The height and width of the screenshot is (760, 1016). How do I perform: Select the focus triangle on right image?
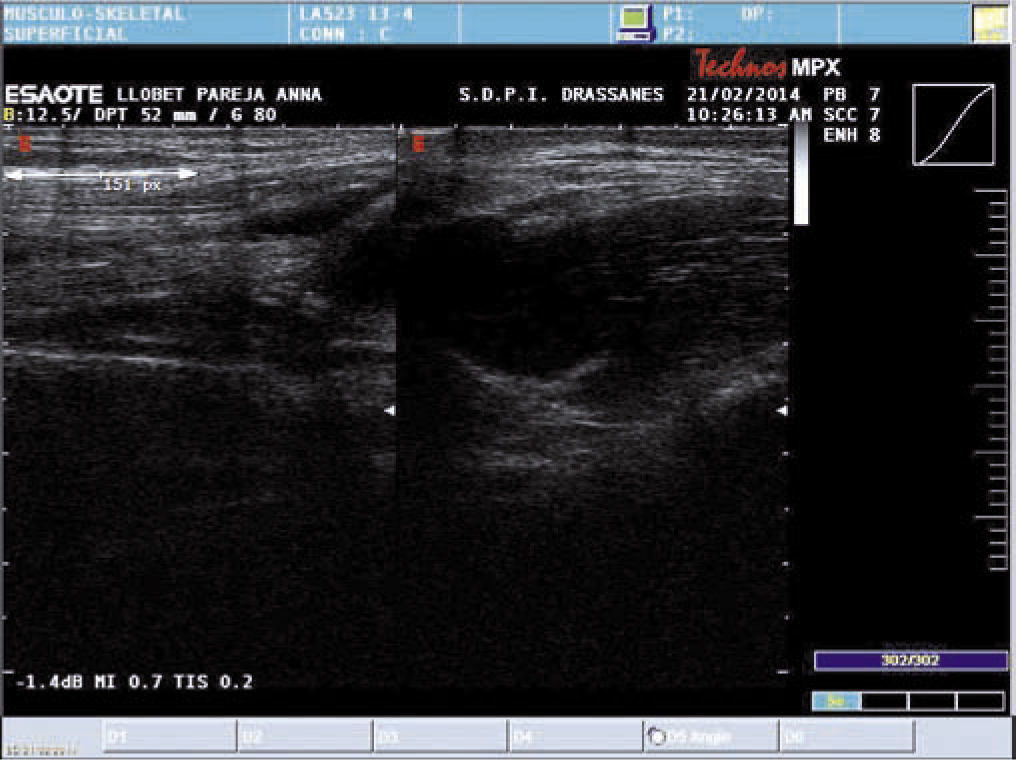(x=782, y=411)
